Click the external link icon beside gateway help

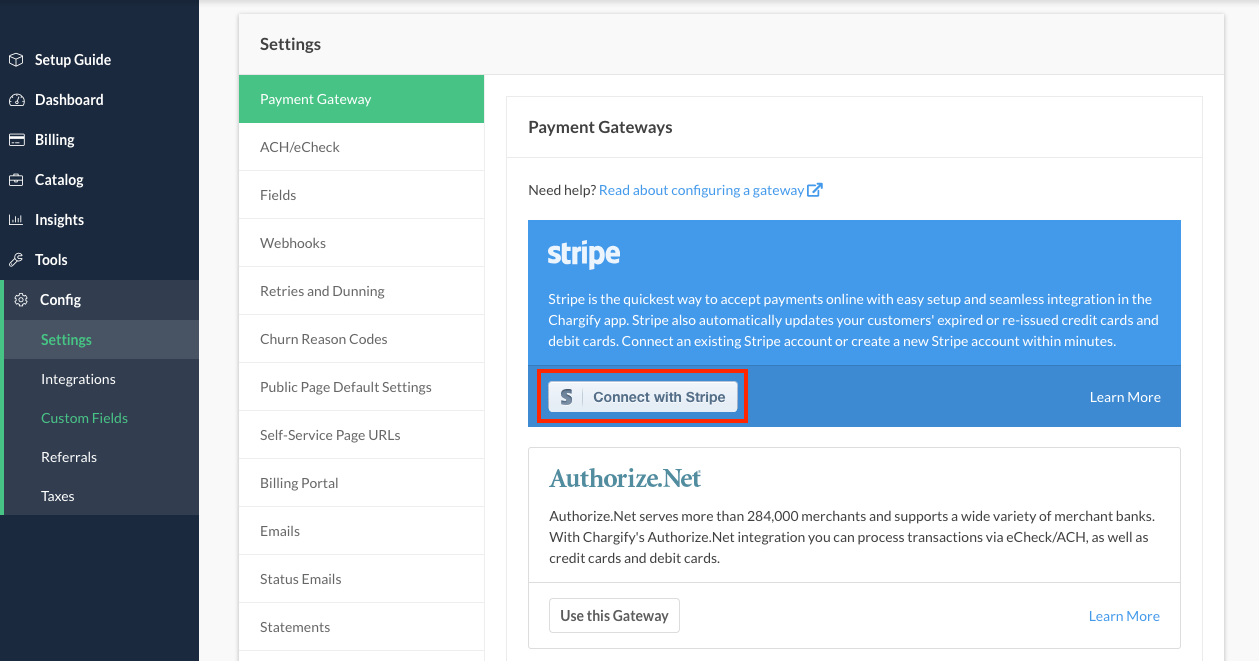pos(815,190)
